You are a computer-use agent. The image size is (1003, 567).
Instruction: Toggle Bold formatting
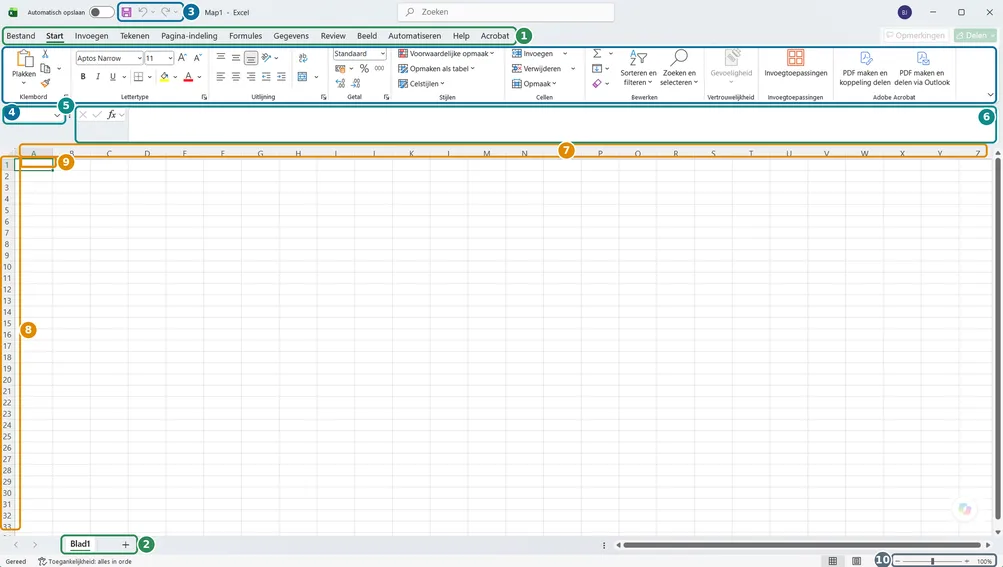tap(83, 77)
